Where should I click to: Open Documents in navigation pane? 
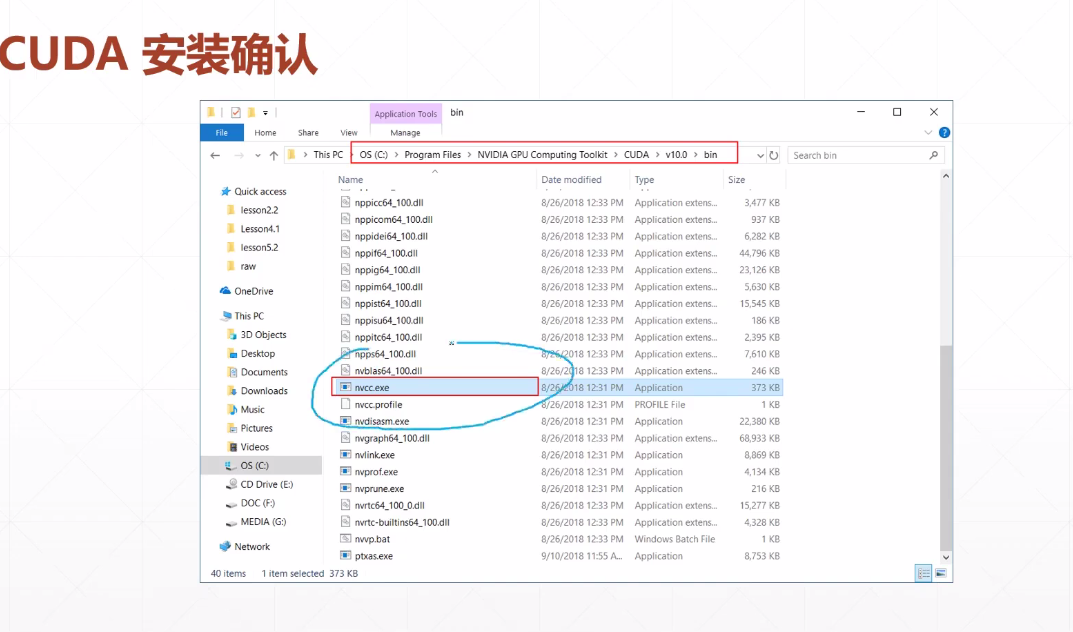point(264,372)
